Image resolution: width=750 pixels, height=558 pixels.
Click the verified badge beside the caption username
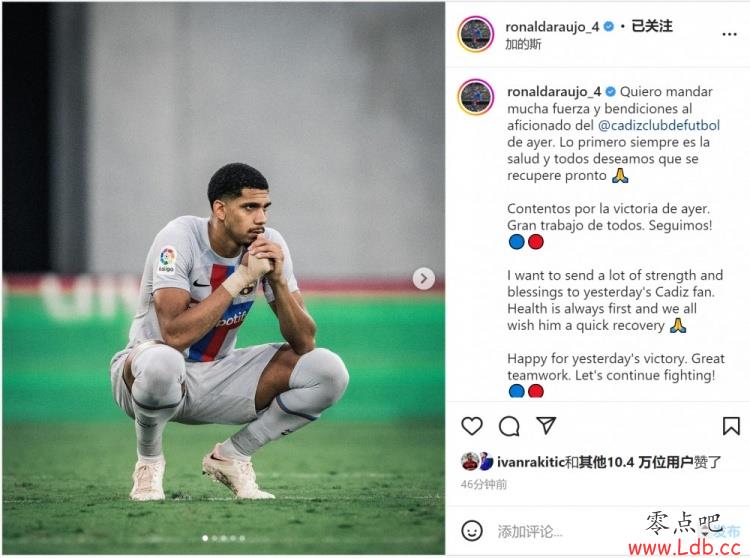(610, 91)
